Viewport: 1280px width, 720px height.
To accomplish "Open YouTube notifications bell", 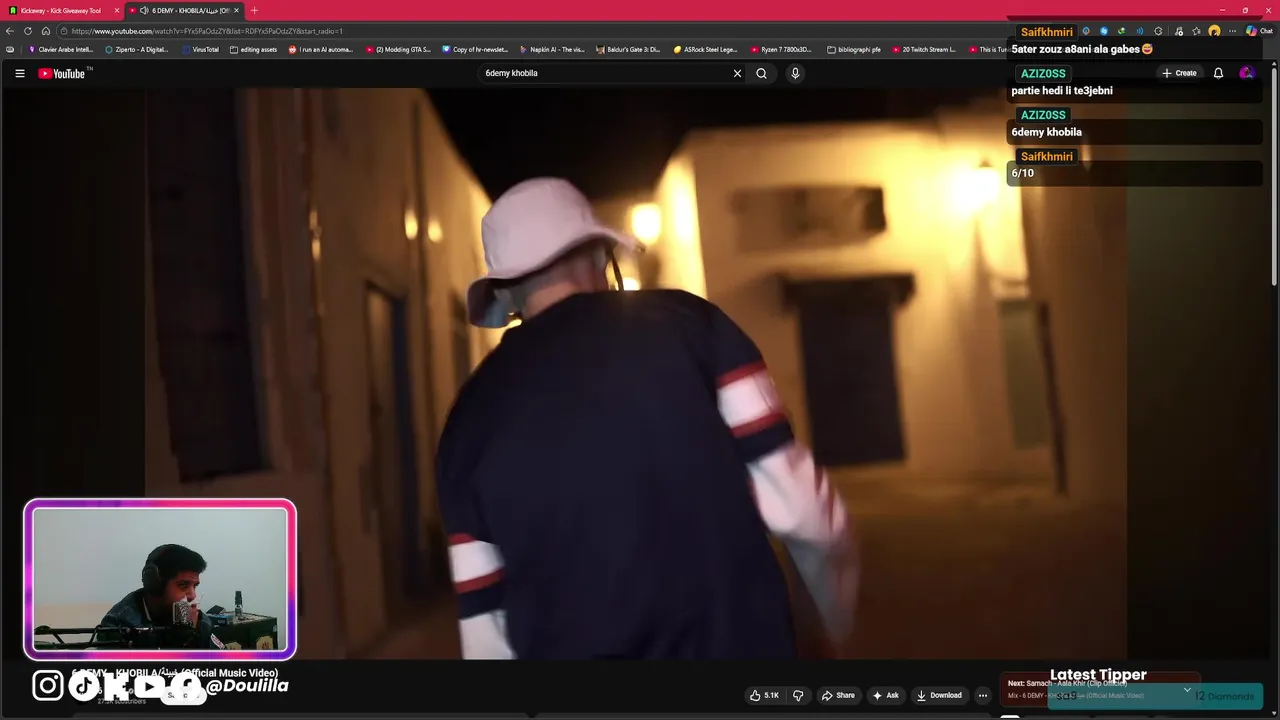I will coord(1218,73).
